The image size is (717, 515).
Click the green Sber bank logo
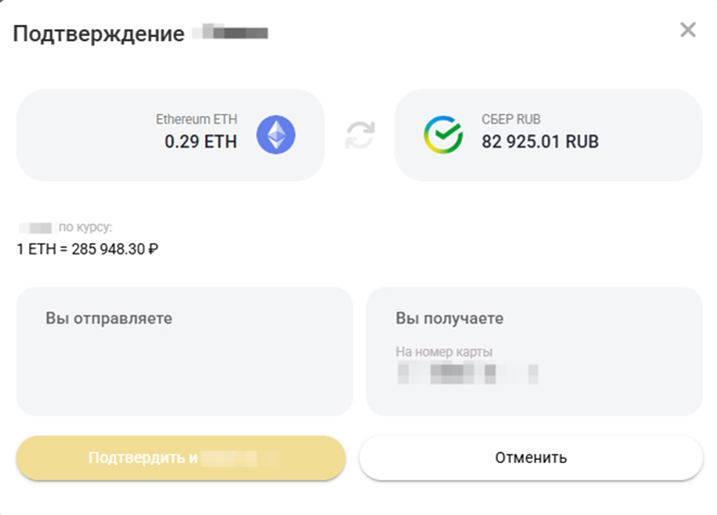coord(442,134)
